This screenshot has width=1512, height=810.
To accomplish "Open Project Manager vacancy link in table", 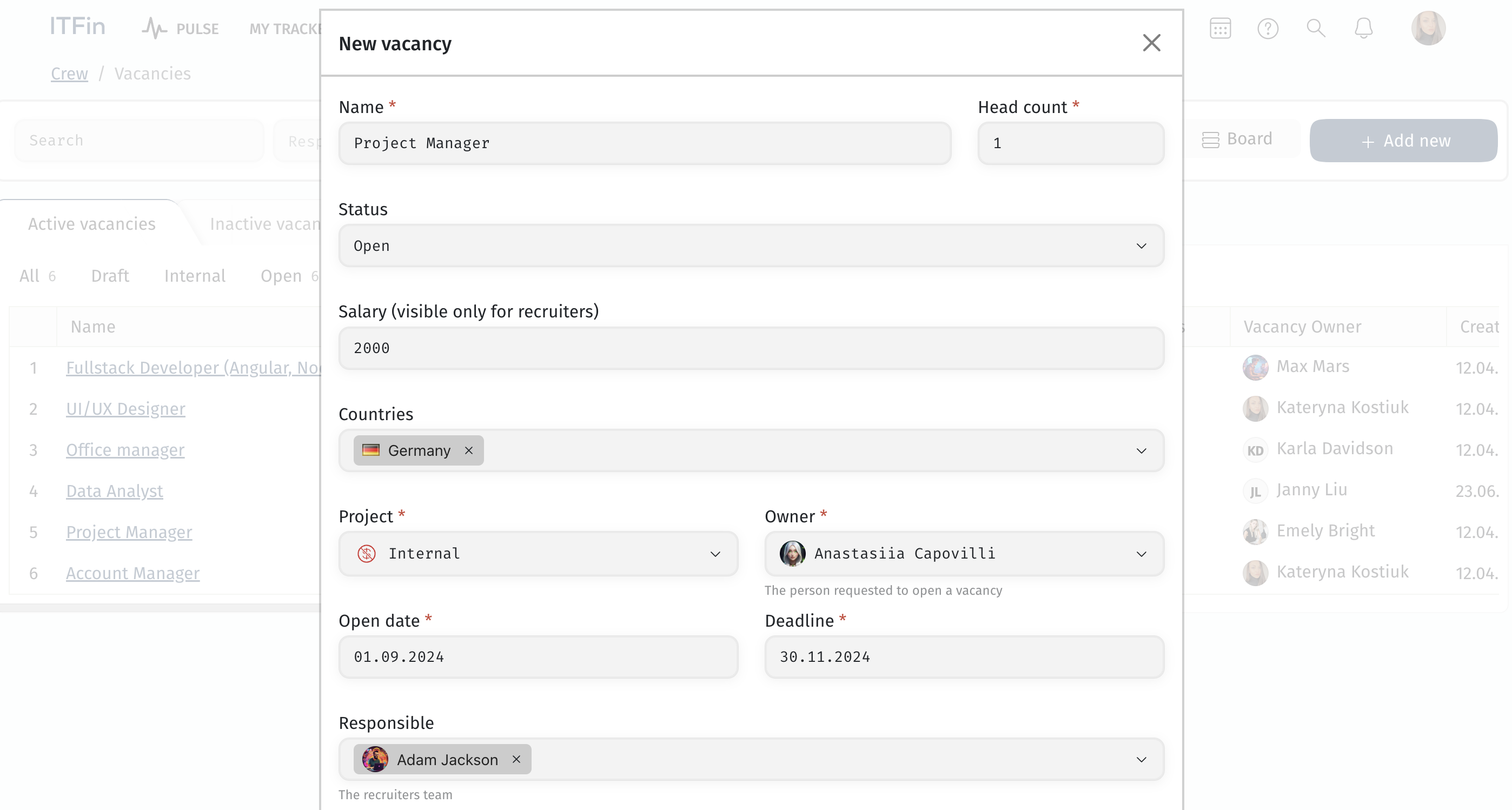I will [129, 532].
